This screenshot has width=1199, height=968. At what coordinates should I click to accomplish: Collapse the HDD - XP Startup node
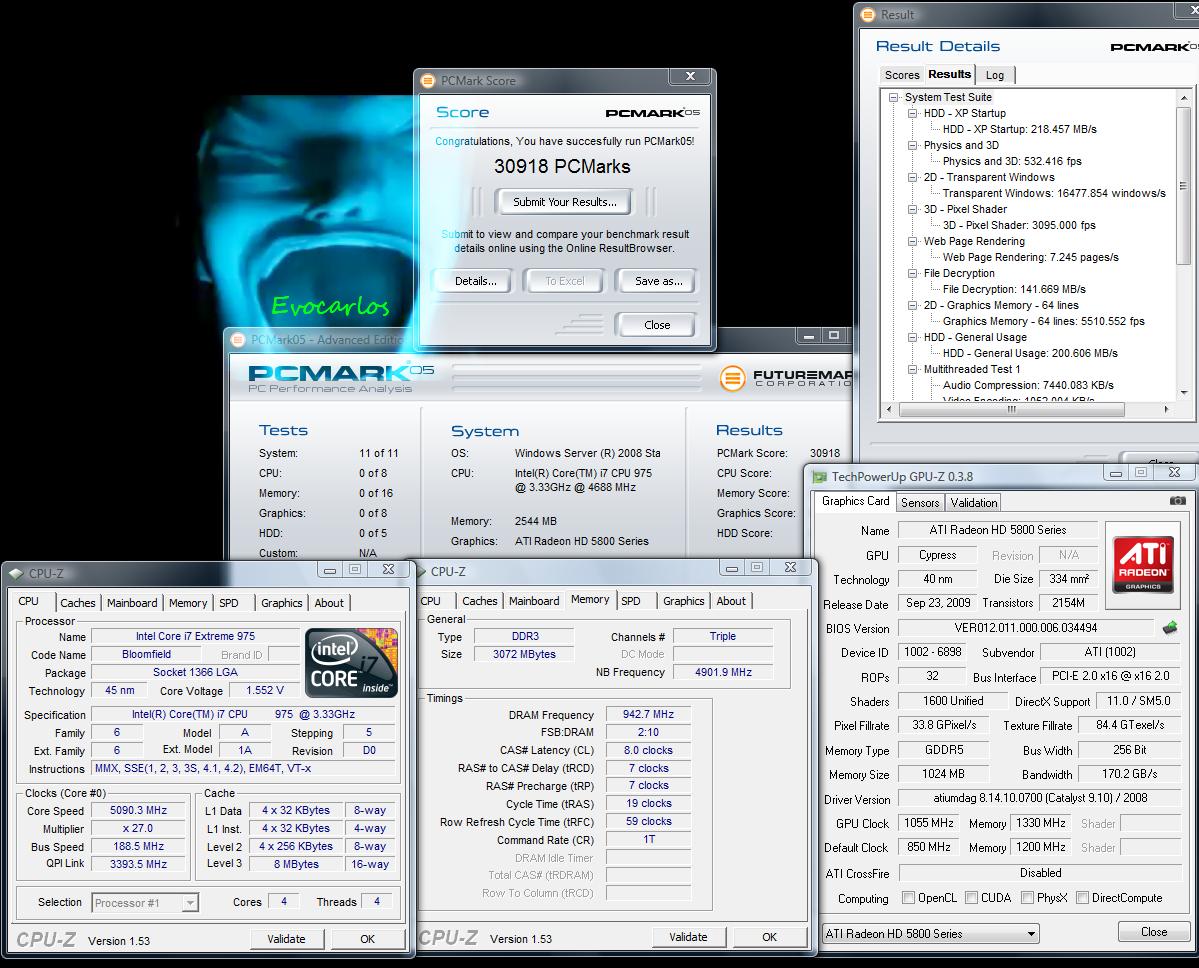(x=912, y=113)
